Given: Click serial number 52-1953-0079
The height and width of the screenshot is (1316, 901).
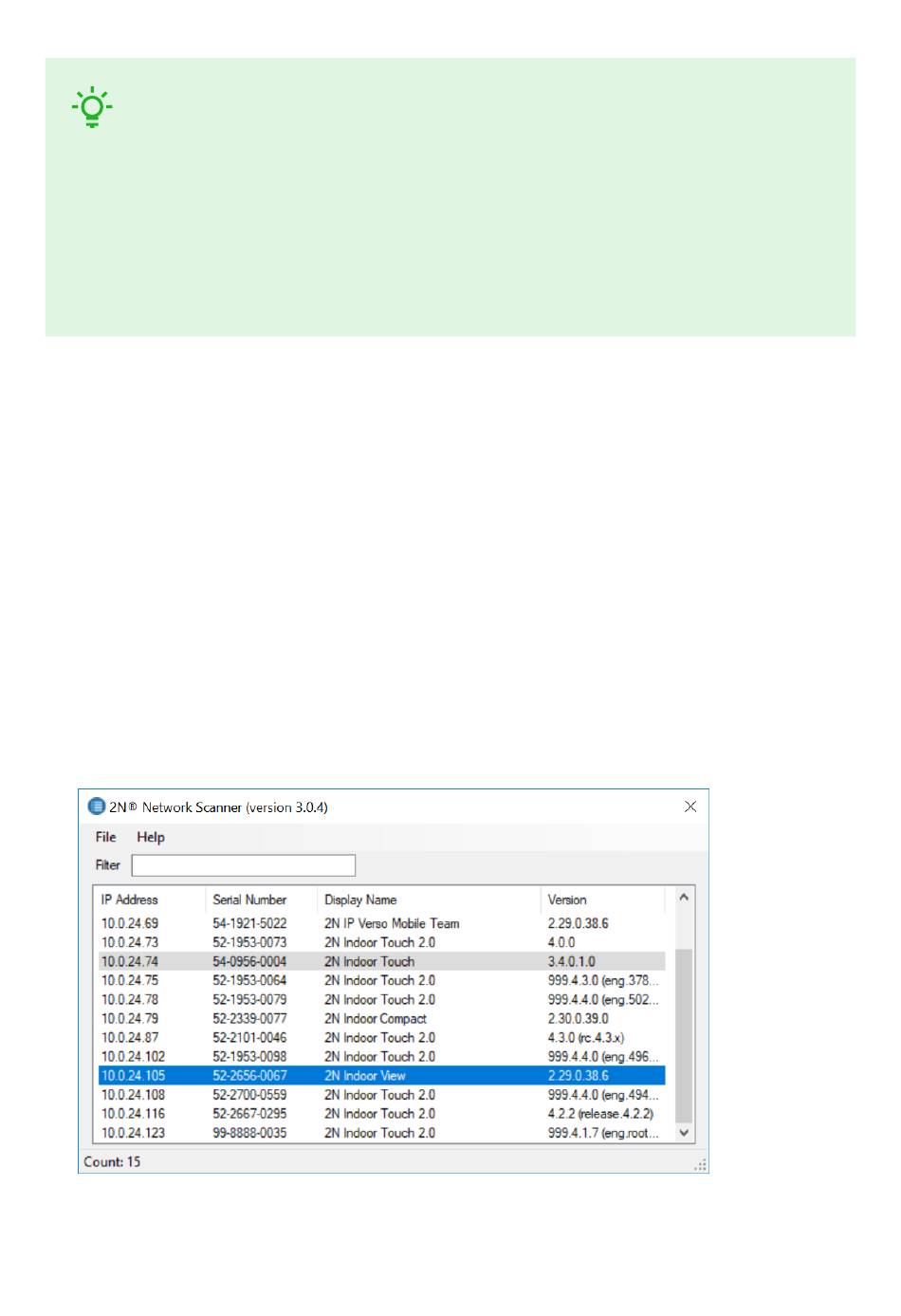Looking at the screenshot, I should click(249, 999).
